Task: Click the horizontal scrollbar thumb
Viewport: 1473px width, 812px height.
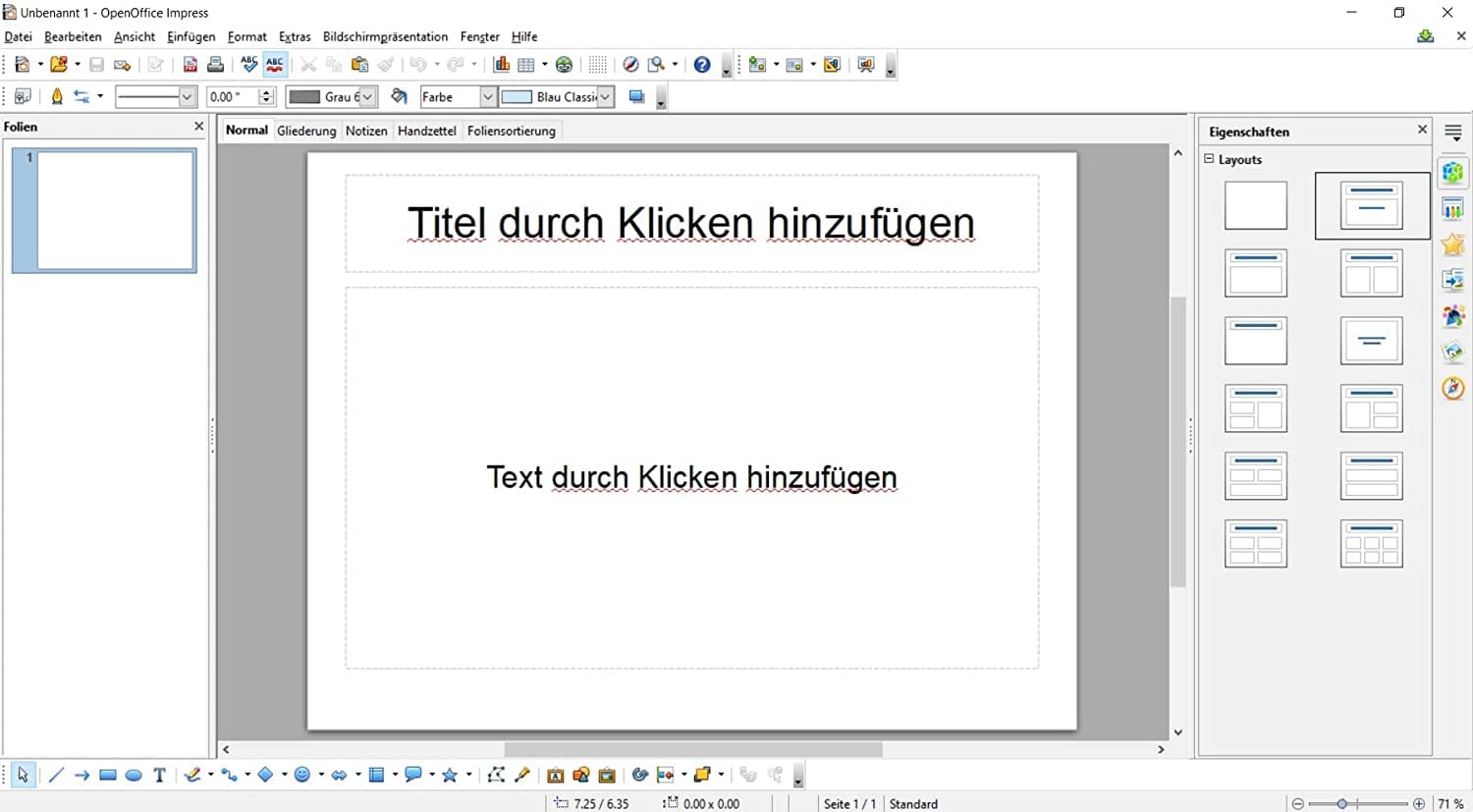Action: (693, 749)
